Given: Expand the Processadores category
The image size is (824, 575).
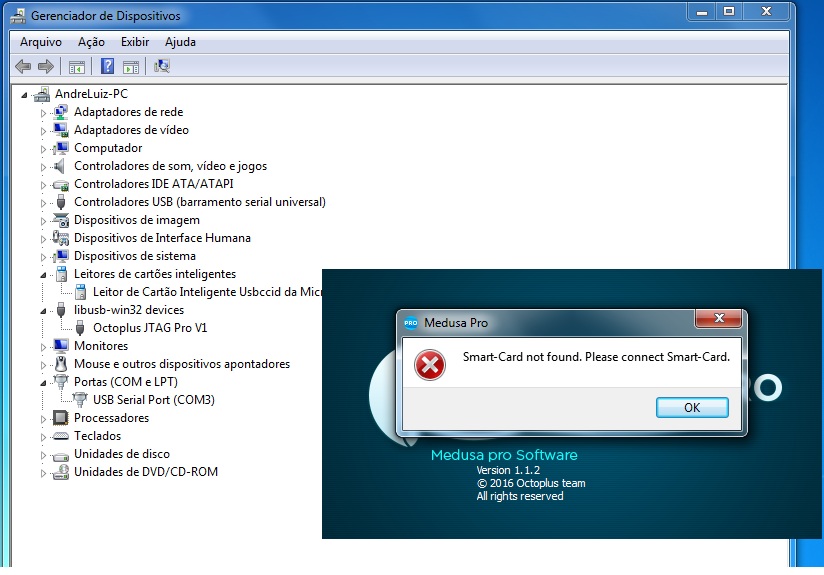Looking at the screenshot, I should click(x=44, y=419).
